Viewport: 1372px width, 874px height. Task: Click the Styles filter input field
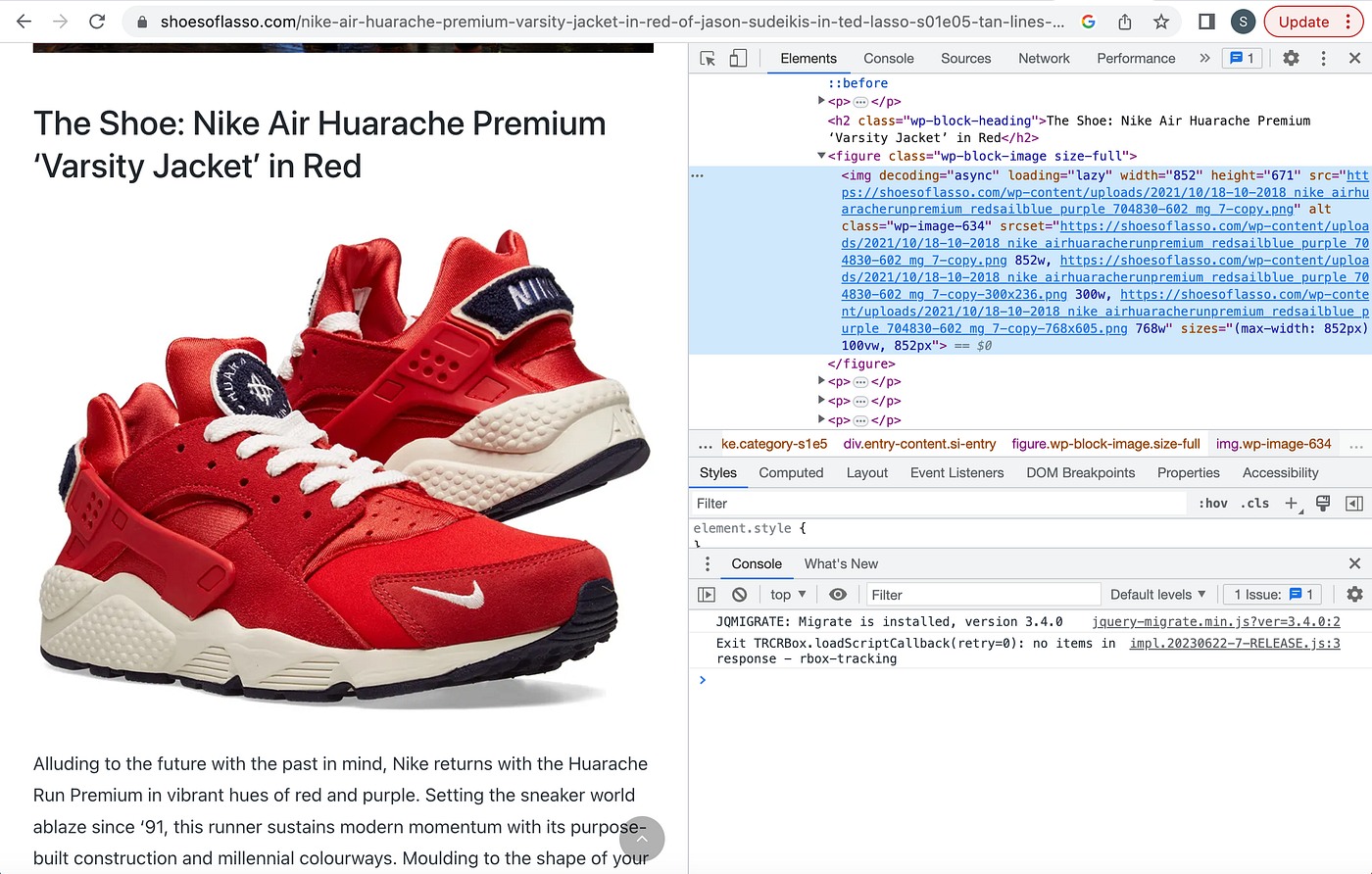click(939, 504)
